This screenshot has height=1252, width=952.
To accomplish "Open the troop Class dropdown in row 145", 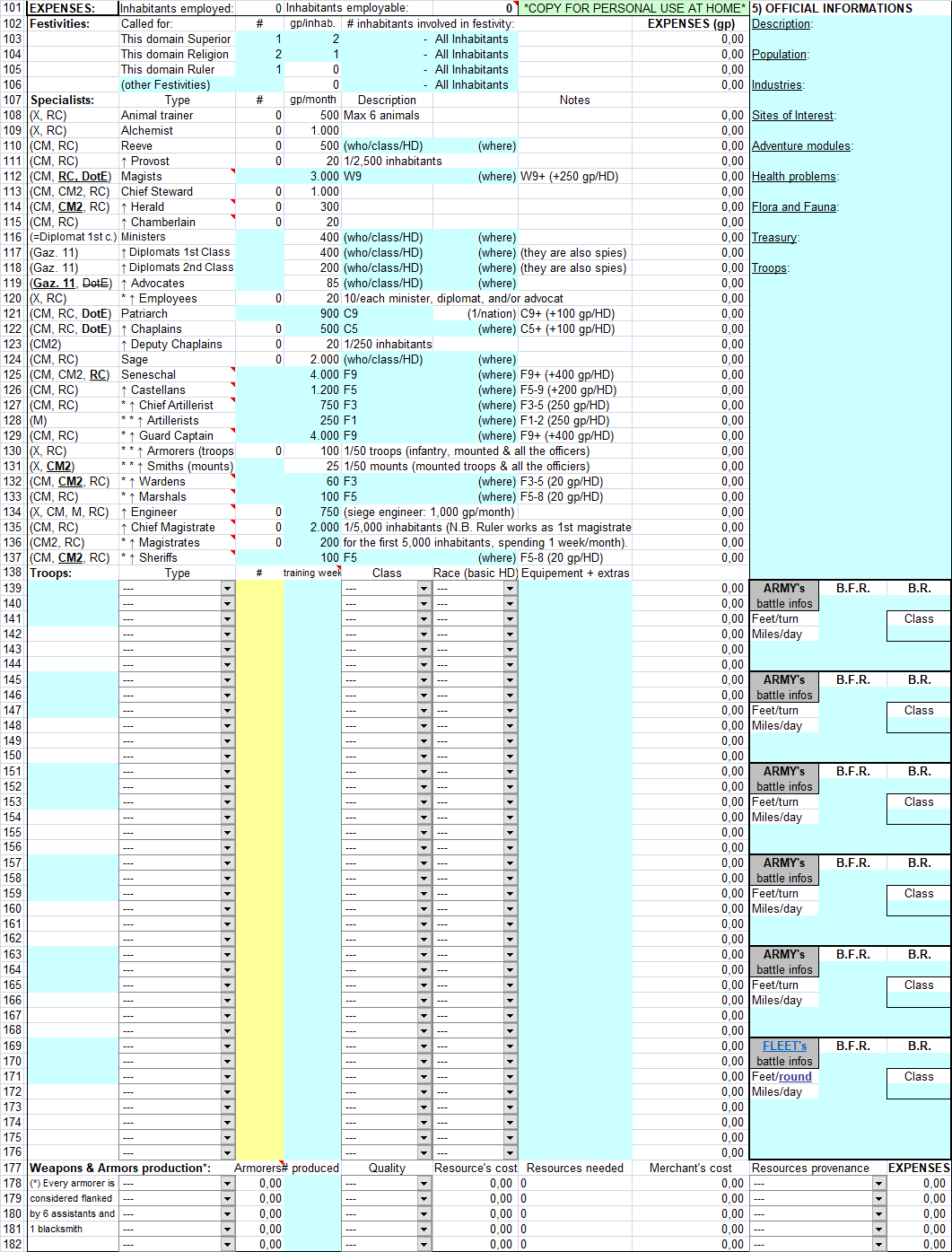I will (424, 680).
